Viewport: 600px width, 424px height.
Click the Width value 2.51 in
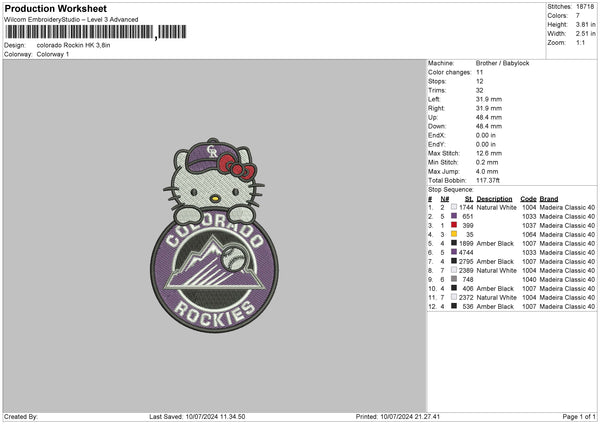tap(585, 34)
